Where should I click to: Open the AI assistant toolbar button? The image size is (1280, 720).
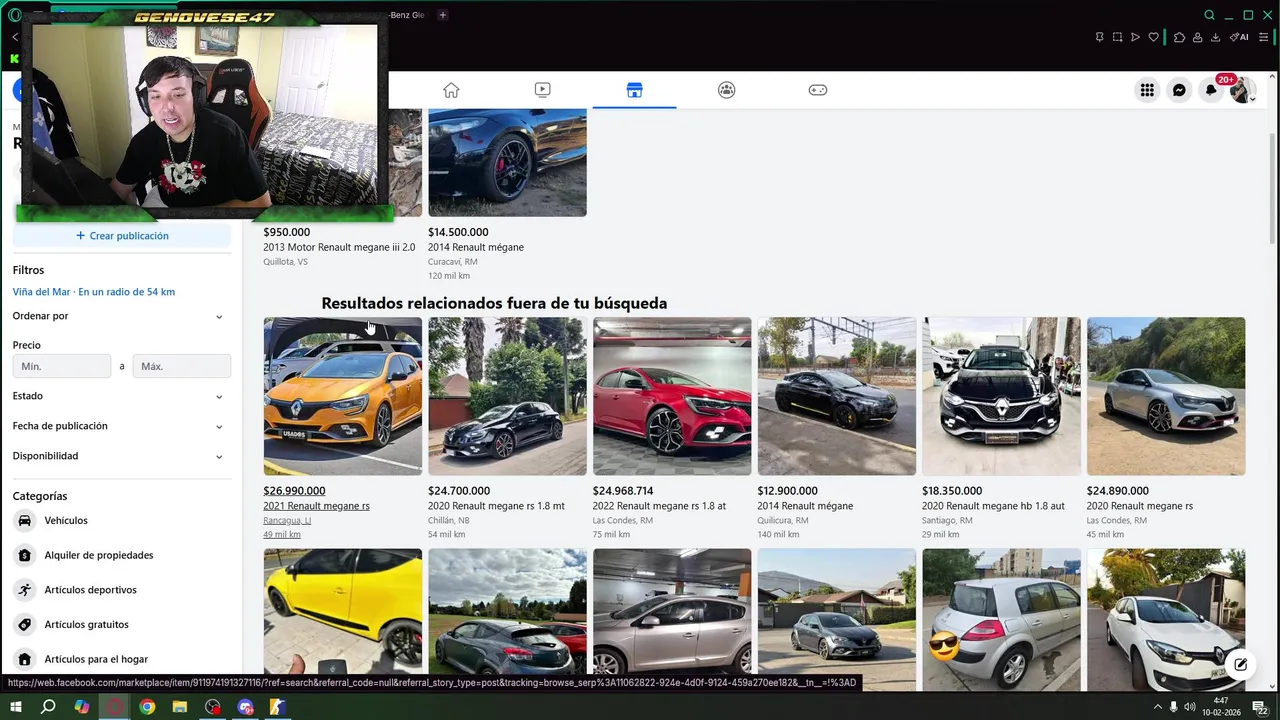pyautogui.click(x=1239, y=37)
